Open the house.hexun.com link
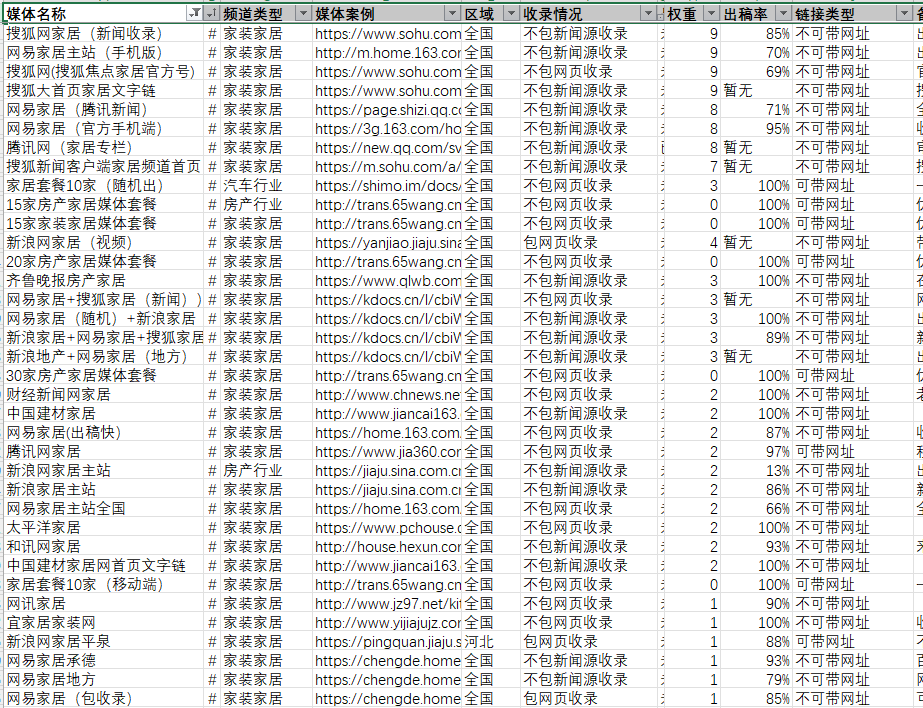The height and width of the screenshot is (708, 923). pos(388,547)
